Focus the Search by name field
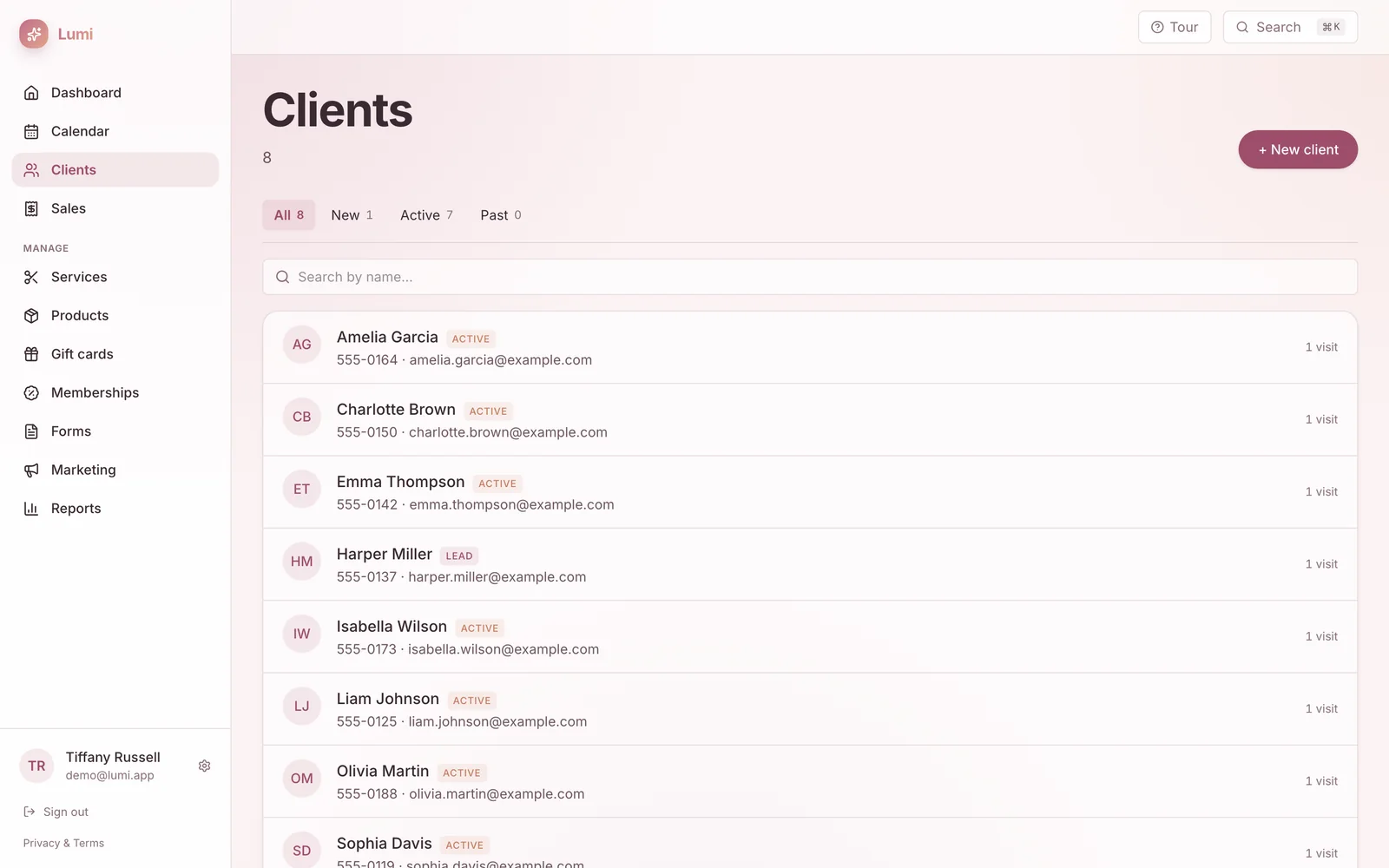The width and height of the screenshot is (1389, 868). pos(810,277)
